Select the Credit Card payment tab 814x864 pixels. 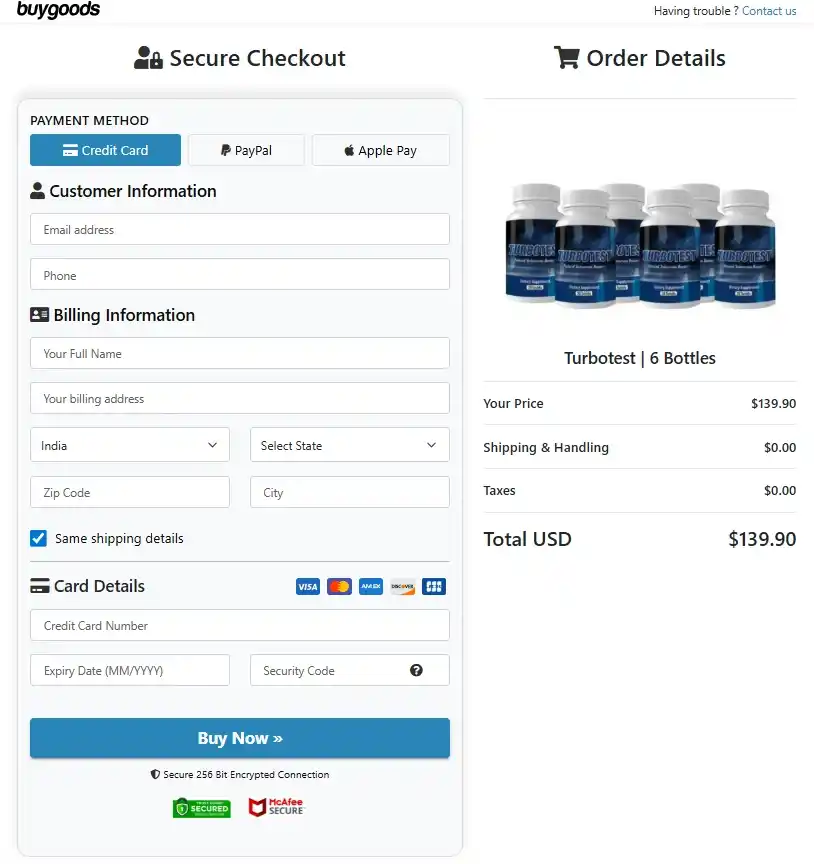104,149
